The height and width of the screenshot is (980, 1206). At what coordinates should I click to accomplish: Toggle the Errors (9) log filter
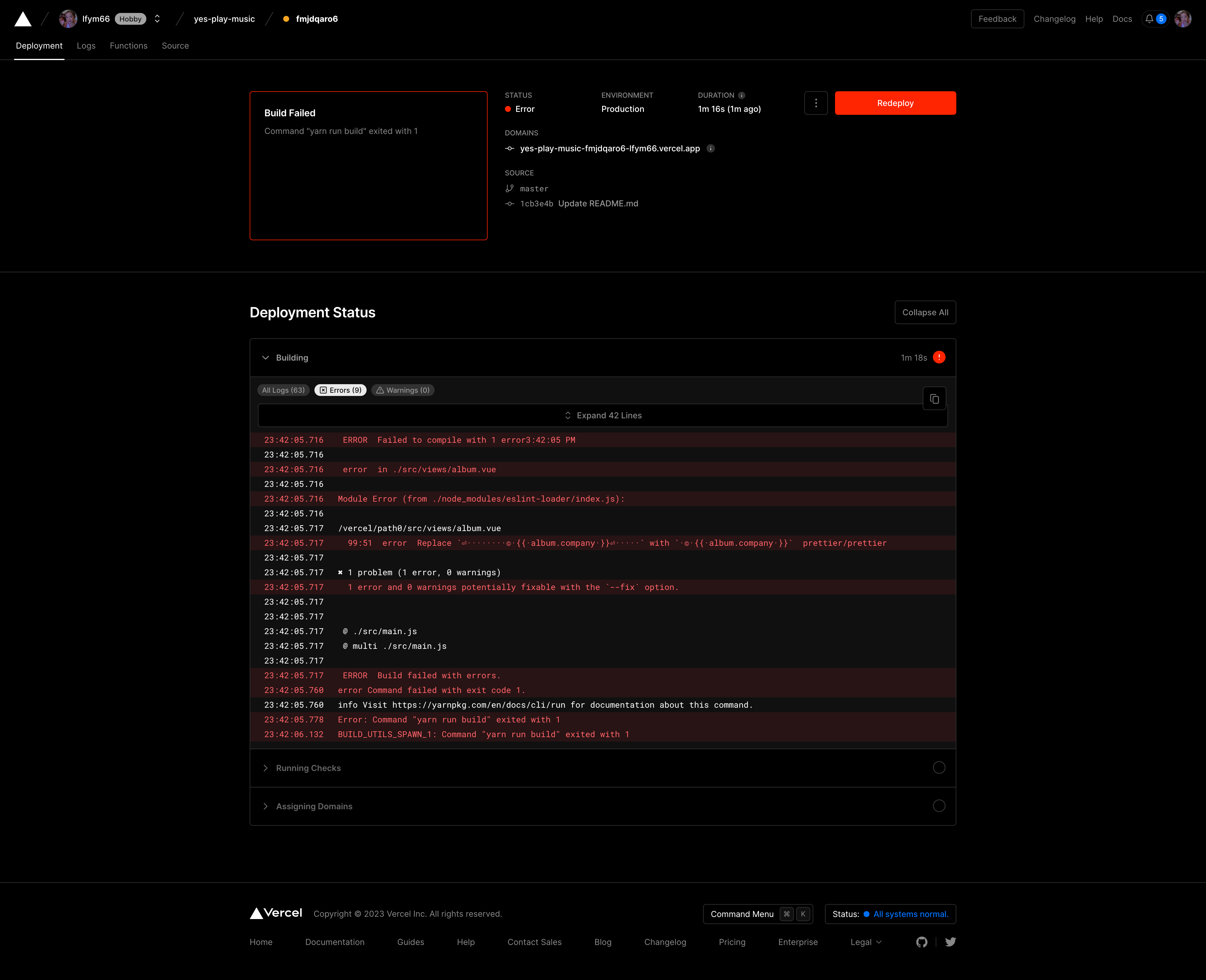click(x=340, y=390)
